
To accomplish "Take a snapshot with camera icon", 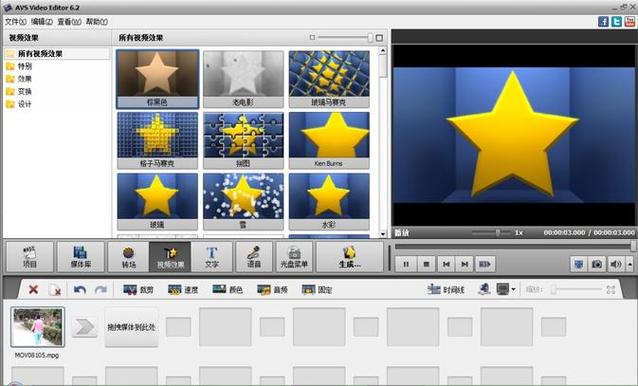I will pos(597,264).
